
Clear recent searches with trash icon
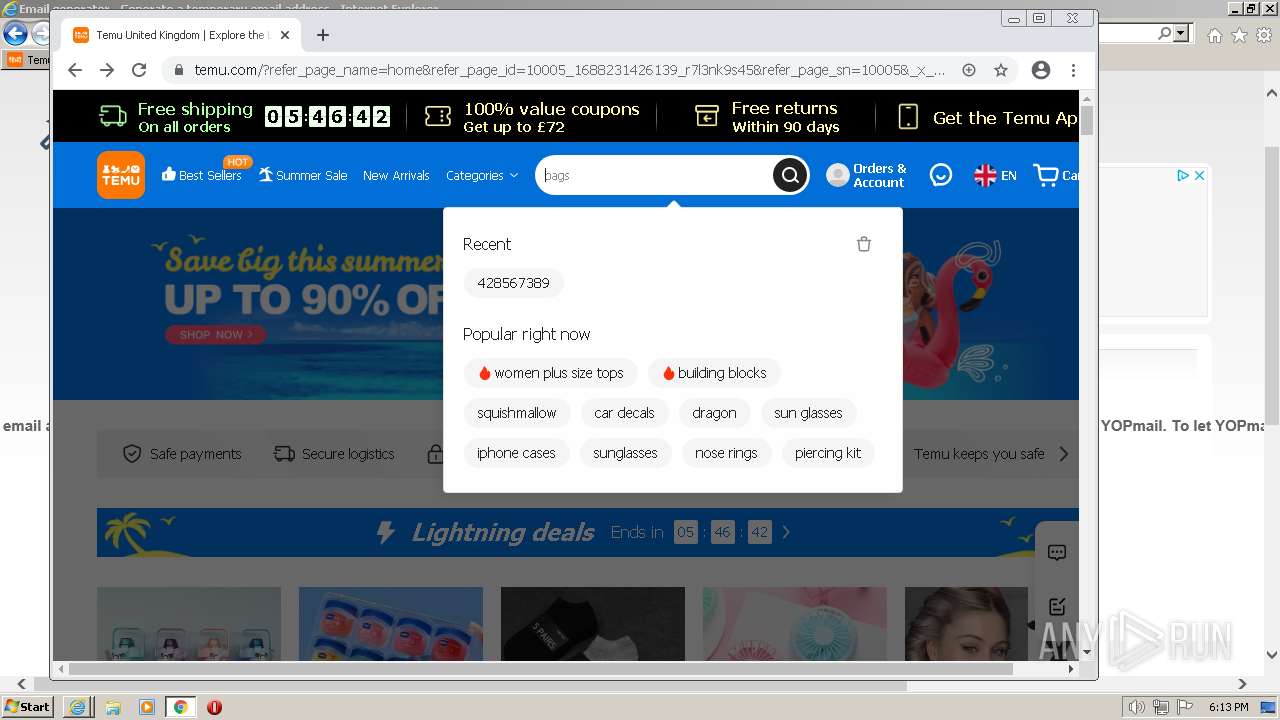pos(864,244)
